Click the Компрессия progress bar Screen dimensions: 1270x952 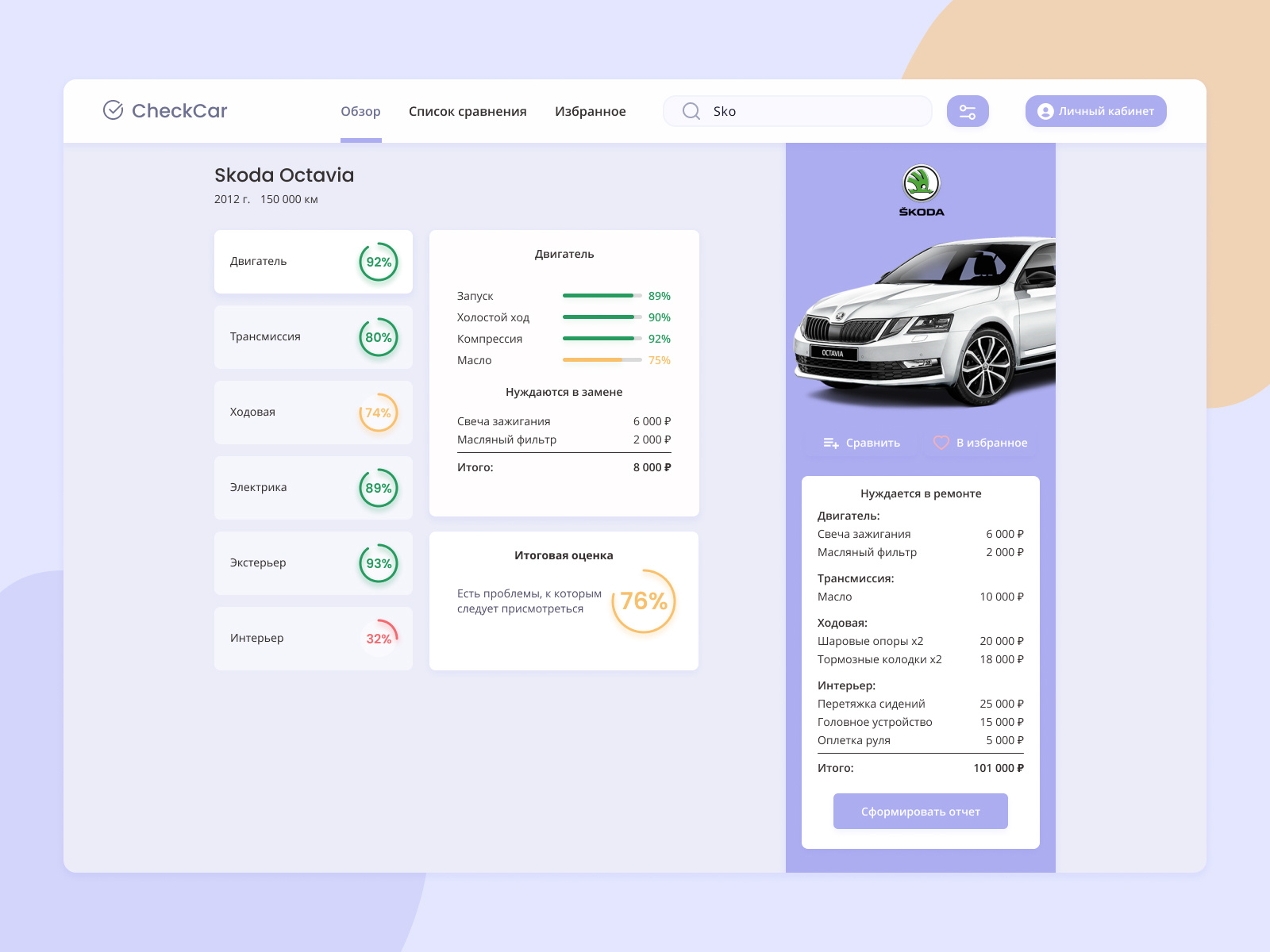602,339
